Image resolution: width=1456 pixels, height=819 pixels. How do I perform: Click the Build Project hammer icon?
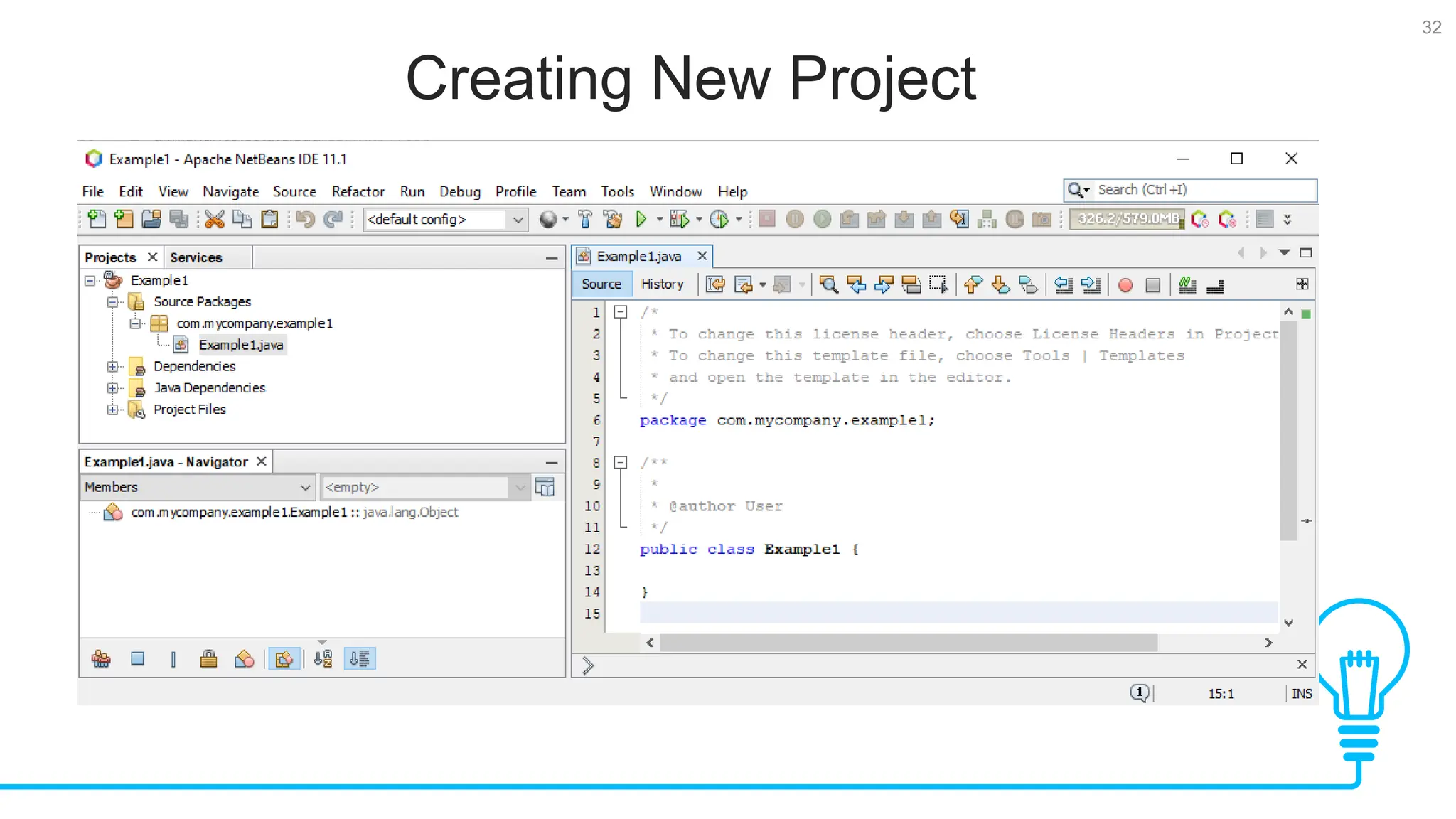pyautogui.click(x=585, y=219)
